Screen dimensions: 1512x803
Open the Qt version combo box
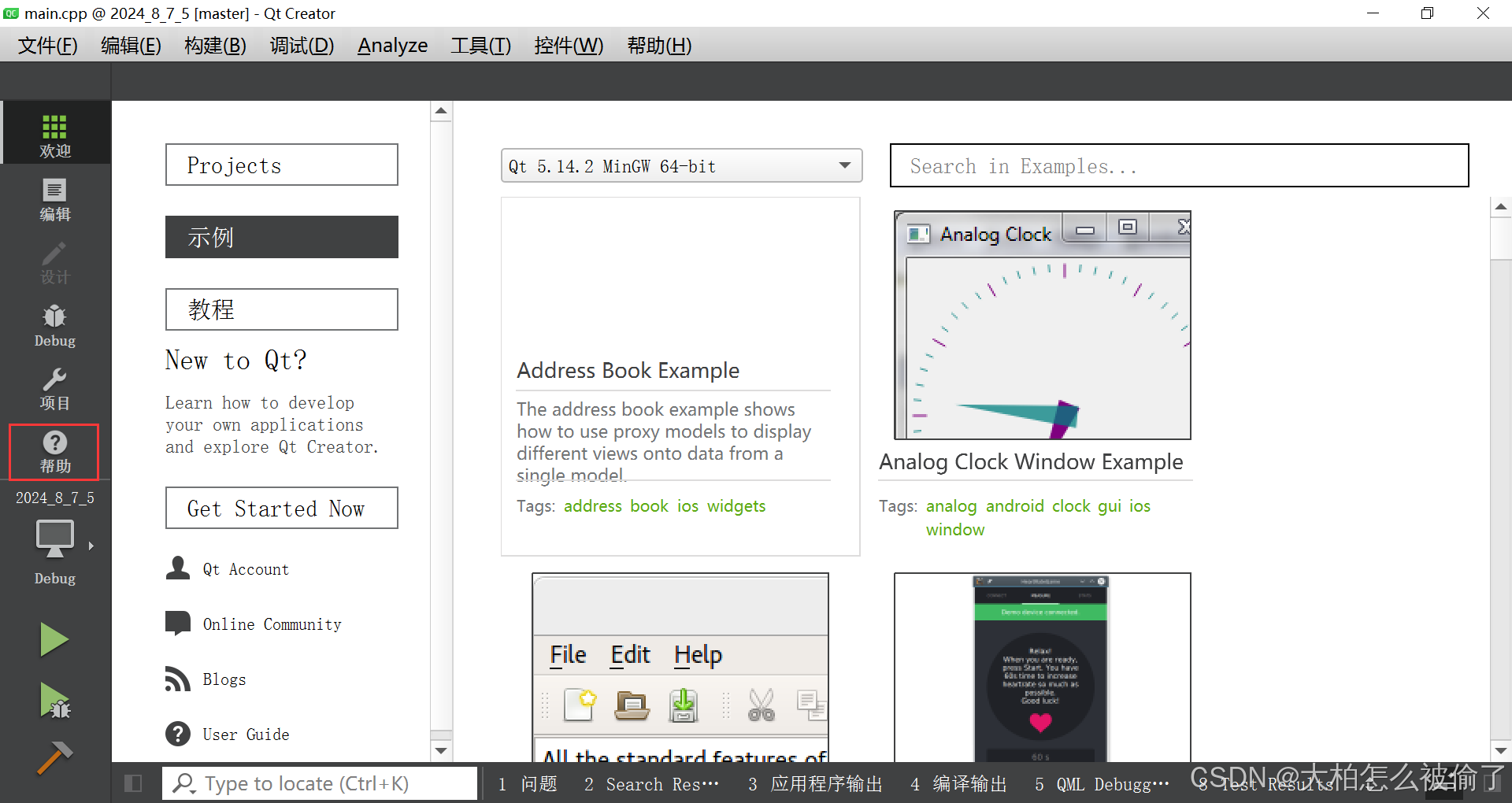(x=681, y=166)
